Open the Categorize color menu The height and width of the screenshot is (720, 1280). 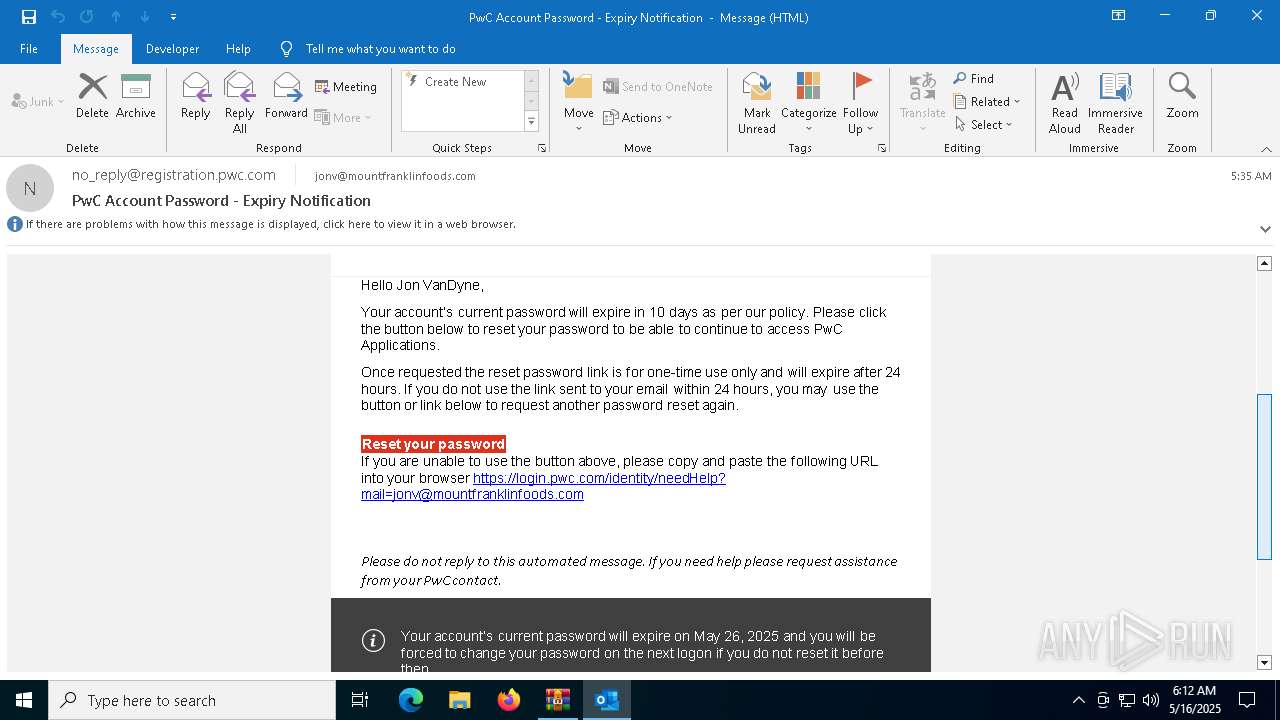808,102
